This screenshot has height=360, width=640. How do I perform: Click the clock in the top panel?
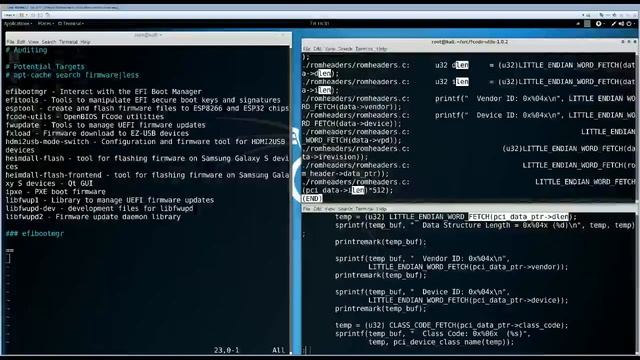320,24
